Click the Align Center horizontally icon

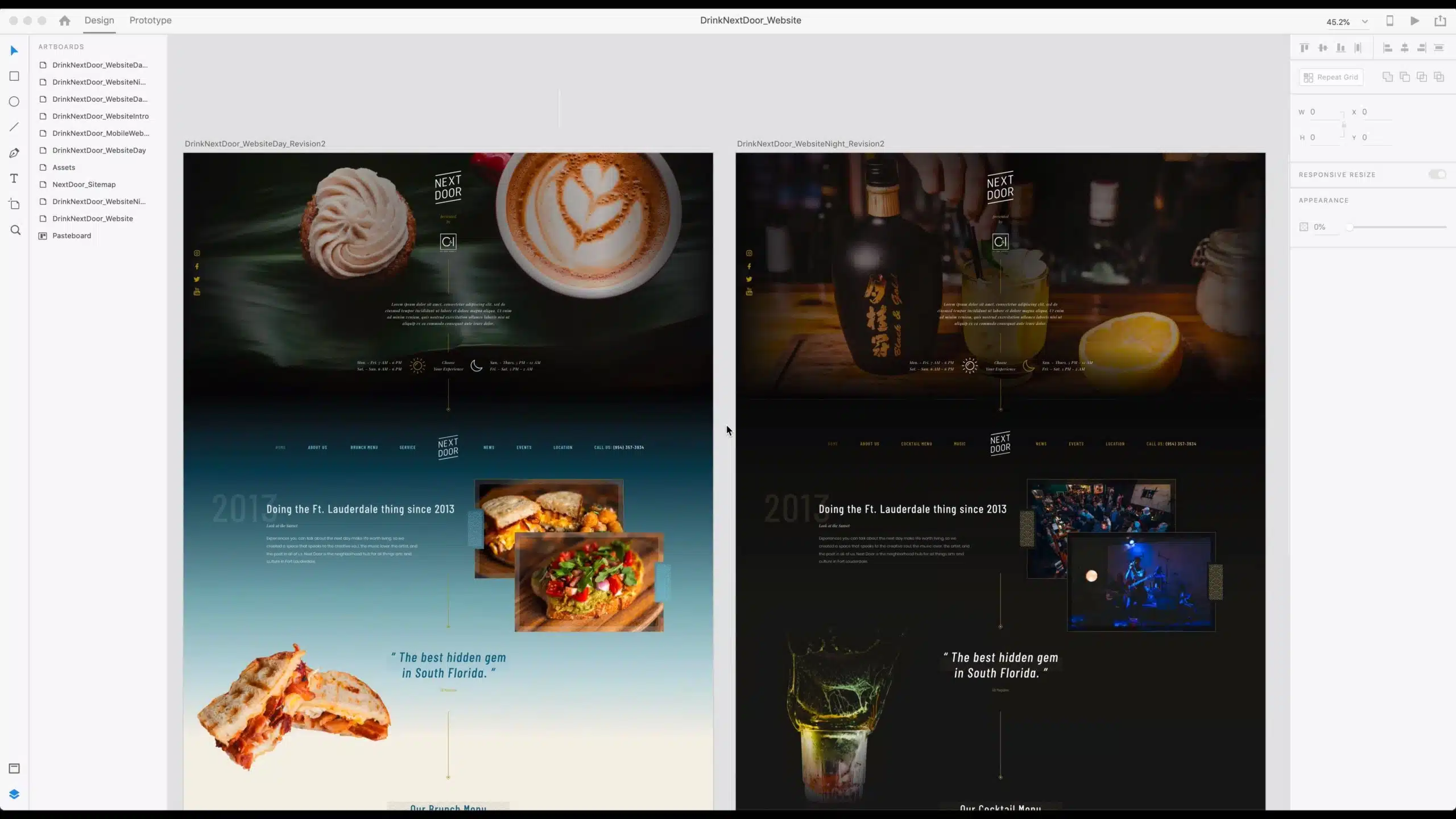click(x=1405, y=48)
